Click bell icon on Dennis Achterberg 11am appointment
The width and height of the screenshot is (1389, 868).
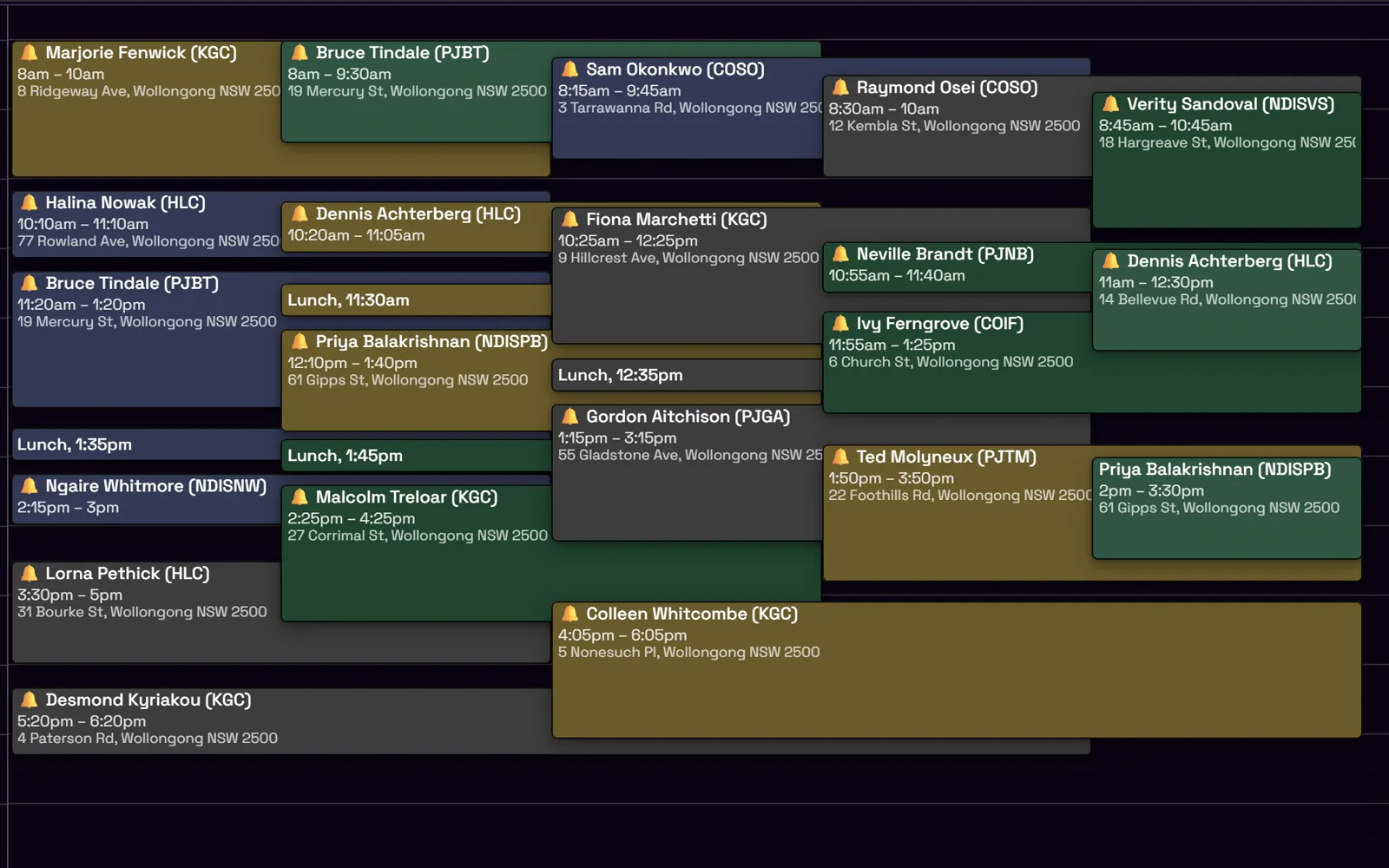pyautogui.click(x=1111, y=261)
